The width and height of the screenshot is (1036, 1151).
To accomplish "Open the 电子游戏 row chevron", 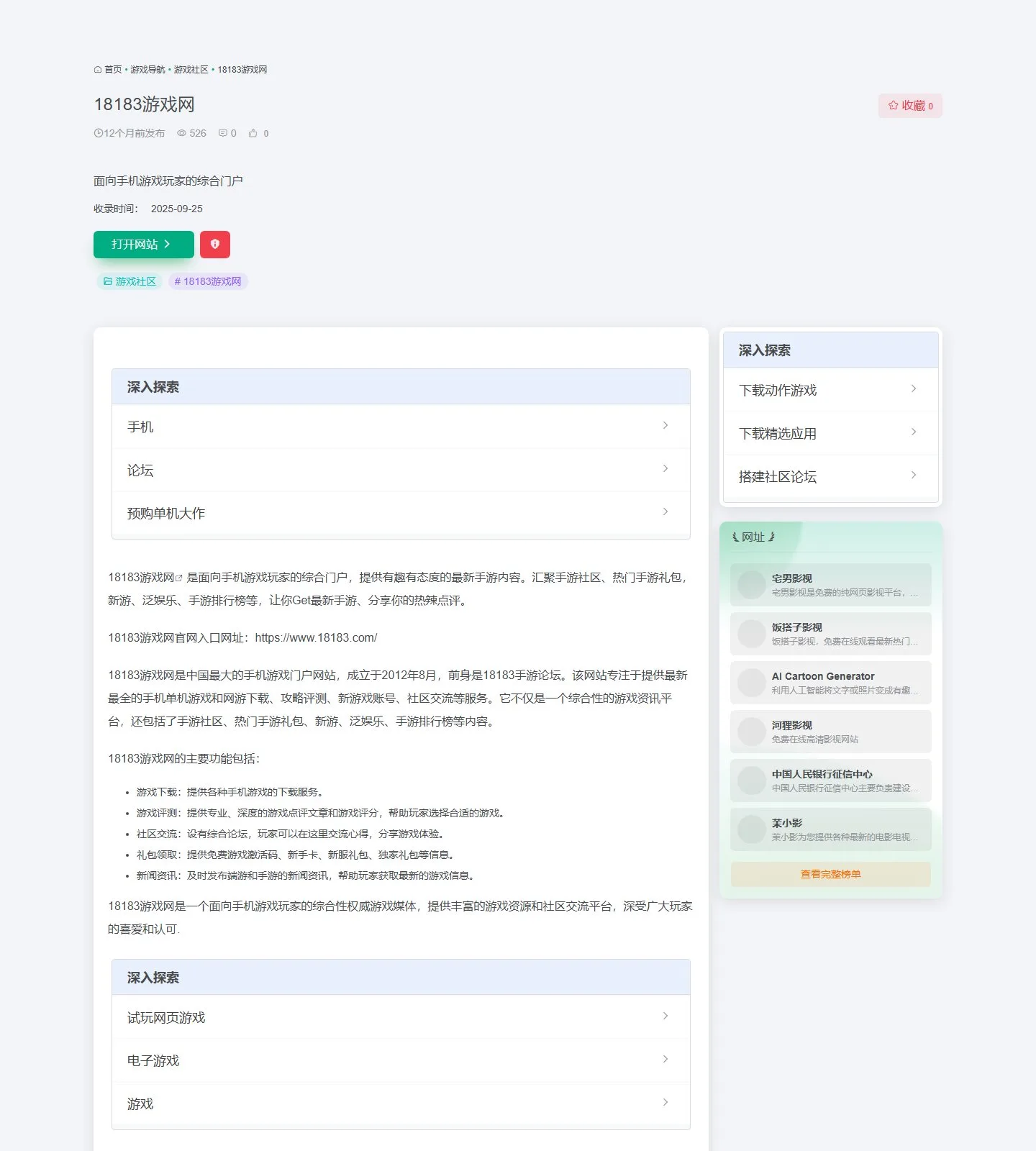I will [665, 1059].
